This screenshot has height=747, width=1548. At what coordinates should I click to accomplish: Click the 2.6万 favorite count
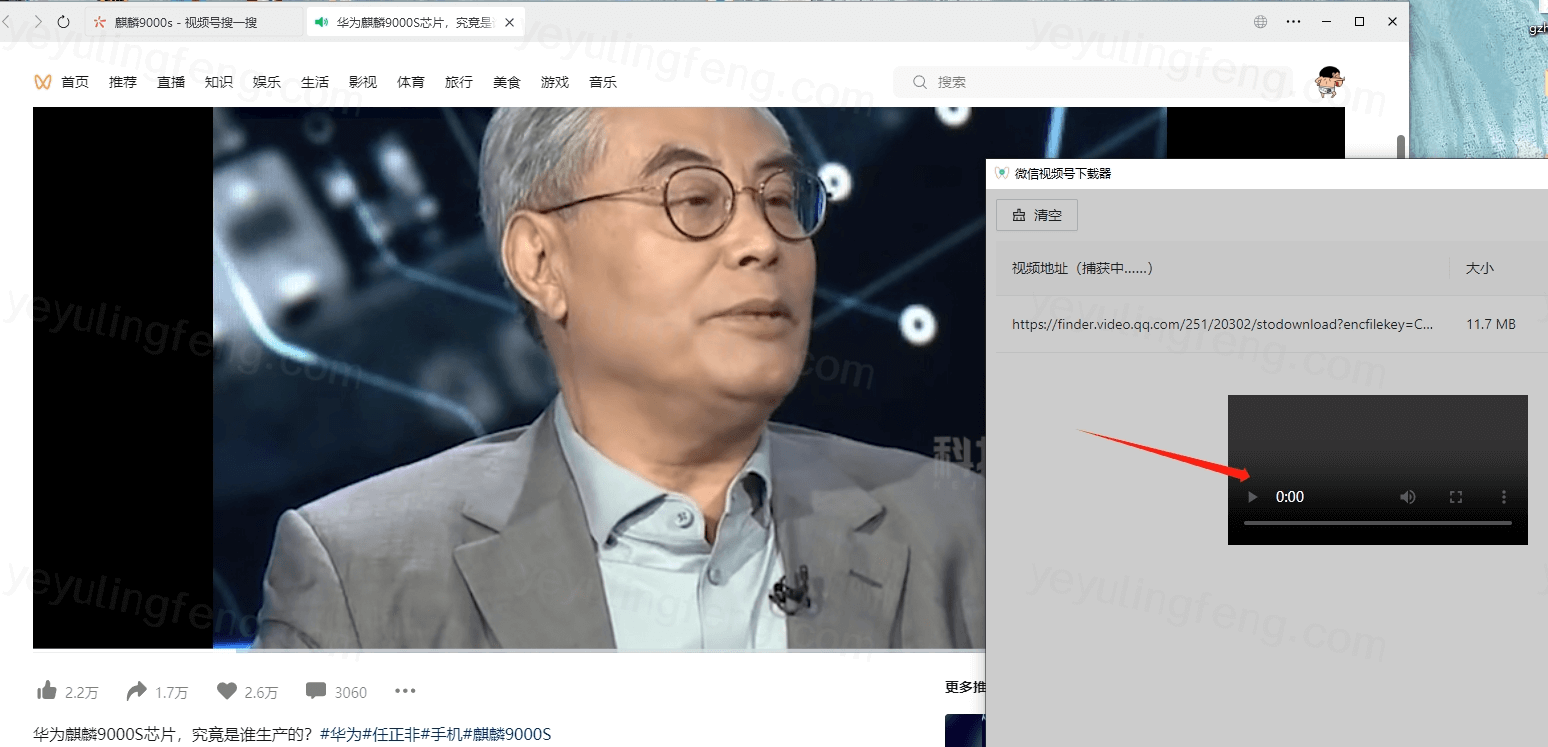tap(262, 692)
